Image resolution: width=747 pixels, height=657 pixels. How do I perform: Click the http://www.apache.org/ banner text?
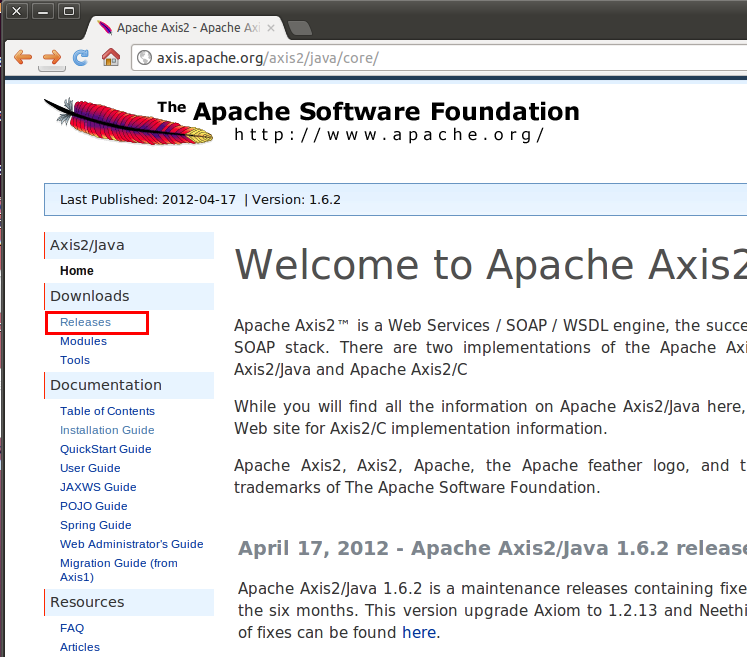click(x=389, y=135)
